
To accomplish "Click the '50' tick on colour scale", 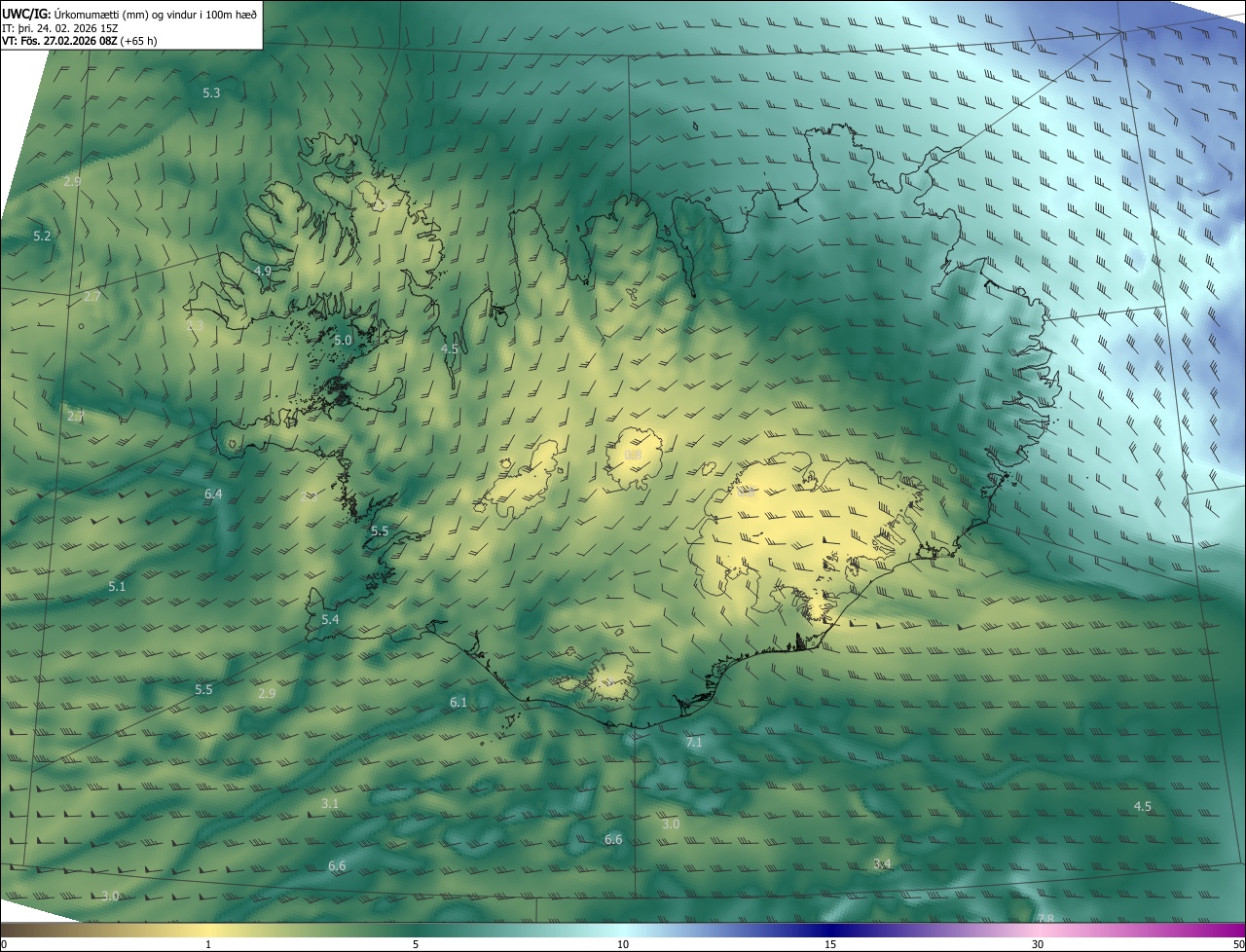I will click(x=1237, y=944).
